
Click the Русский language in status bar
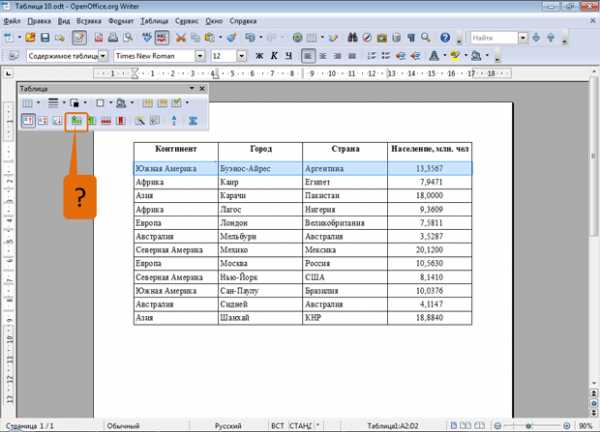(228, 425)
